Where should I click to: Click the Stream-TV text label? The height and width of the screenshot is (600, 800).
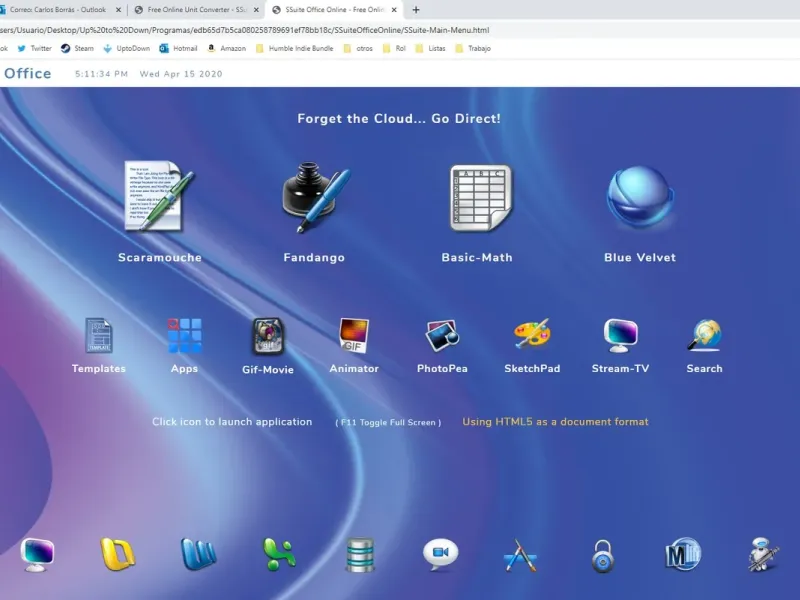pos(620,369)
